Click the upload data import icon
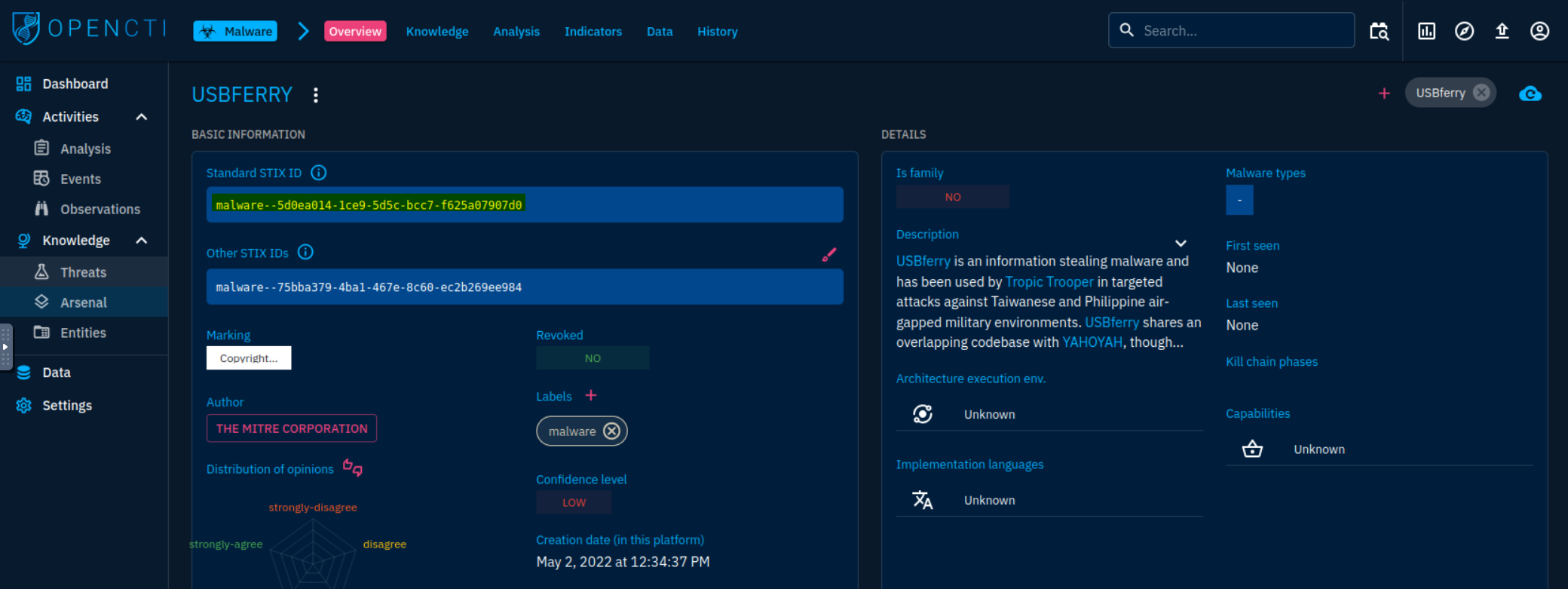 coord(1502,31)
